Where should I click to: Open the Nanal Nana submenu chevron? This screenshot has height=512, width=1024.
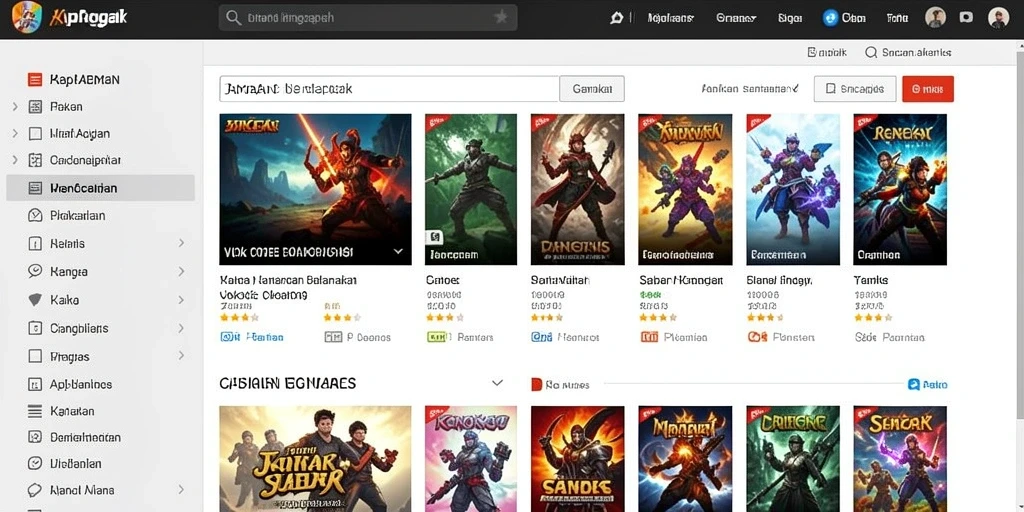pyautogui.click(x=181, y=489)
